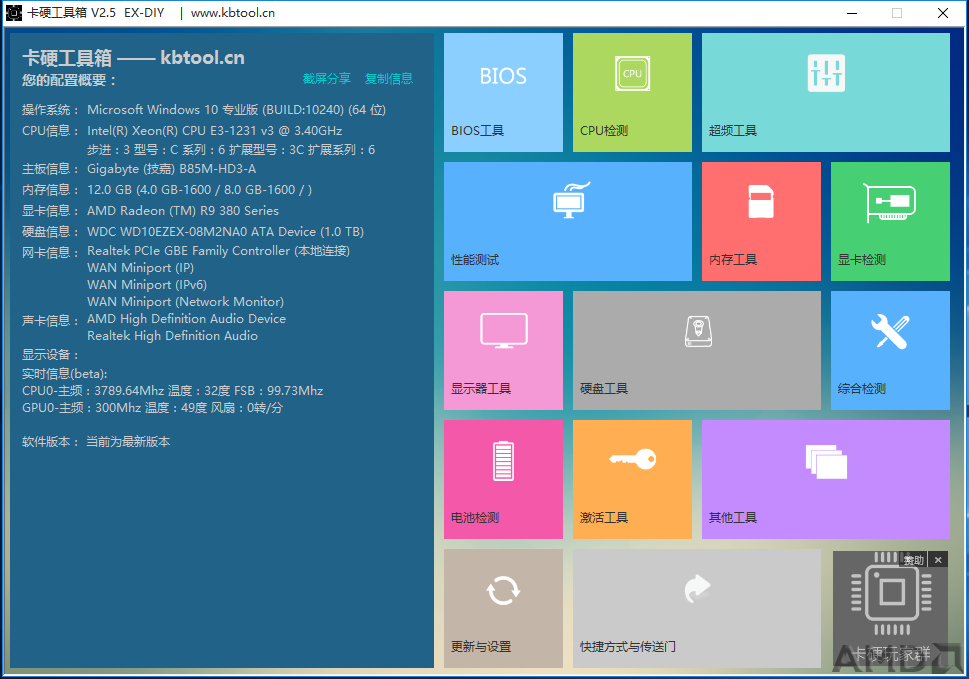Open the 内存工具 memory card icon

[761, 201]
